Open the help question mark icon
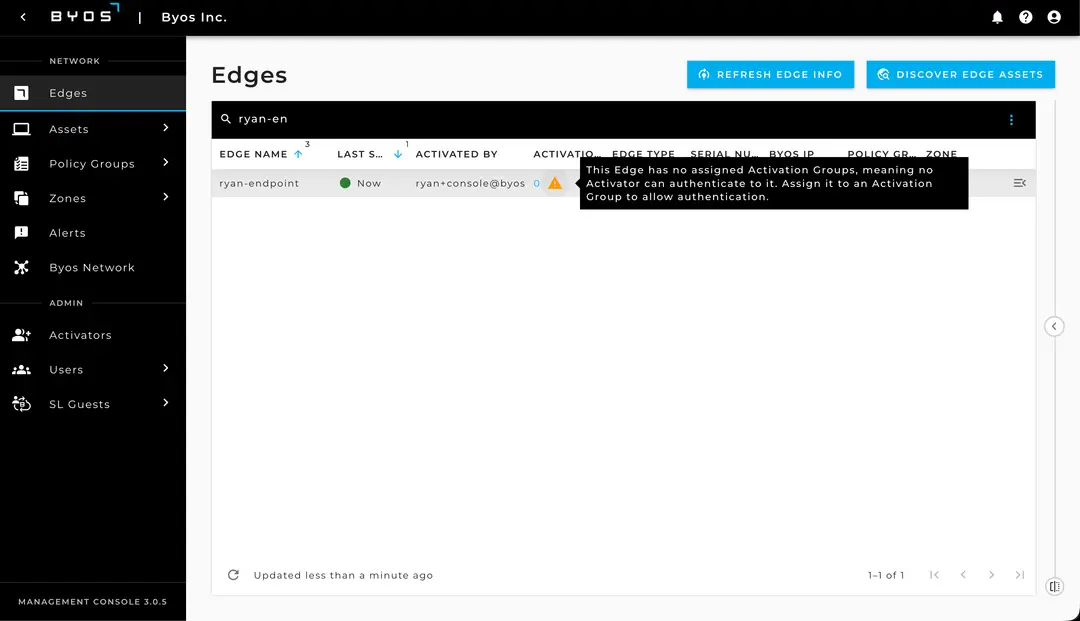The image size is (1080, 621). [1026, 17]
